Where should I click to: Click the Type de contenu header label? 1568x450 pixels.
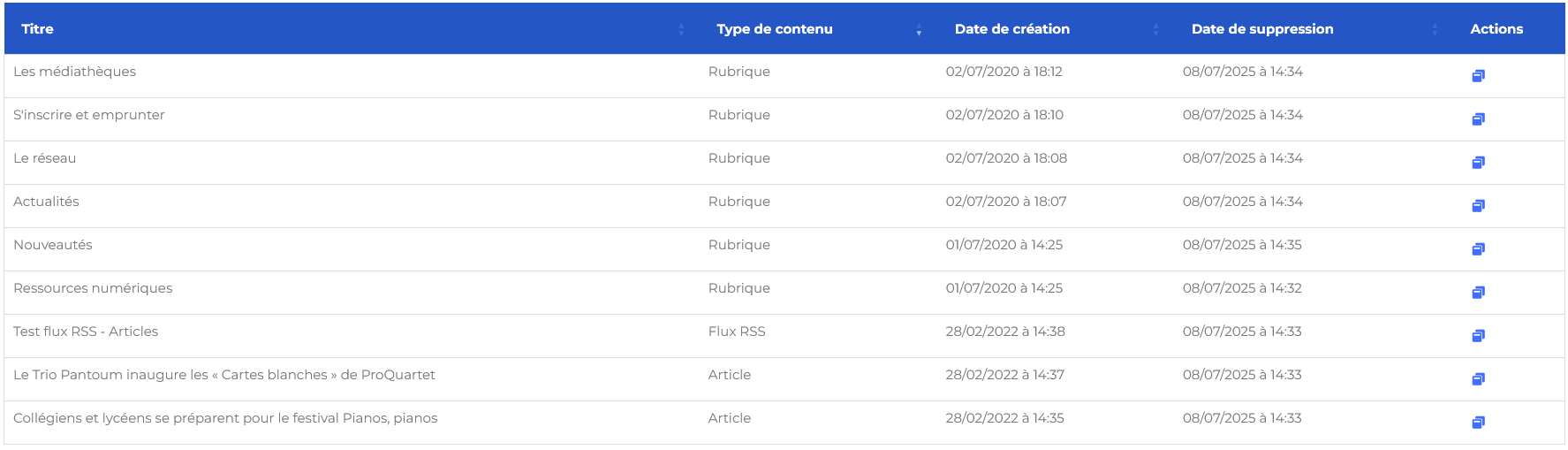(774, 29)
